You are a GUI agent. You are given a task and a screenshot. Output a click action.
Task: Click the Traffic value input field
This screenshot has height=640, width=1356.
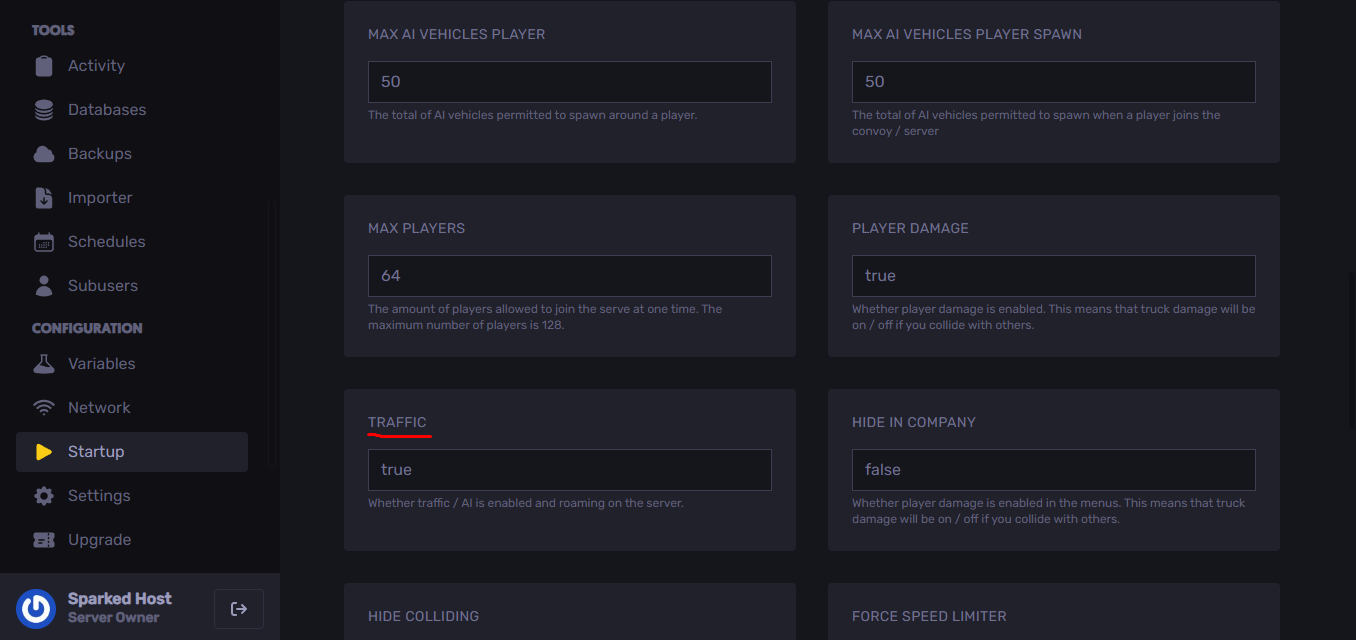click(570, 470)
